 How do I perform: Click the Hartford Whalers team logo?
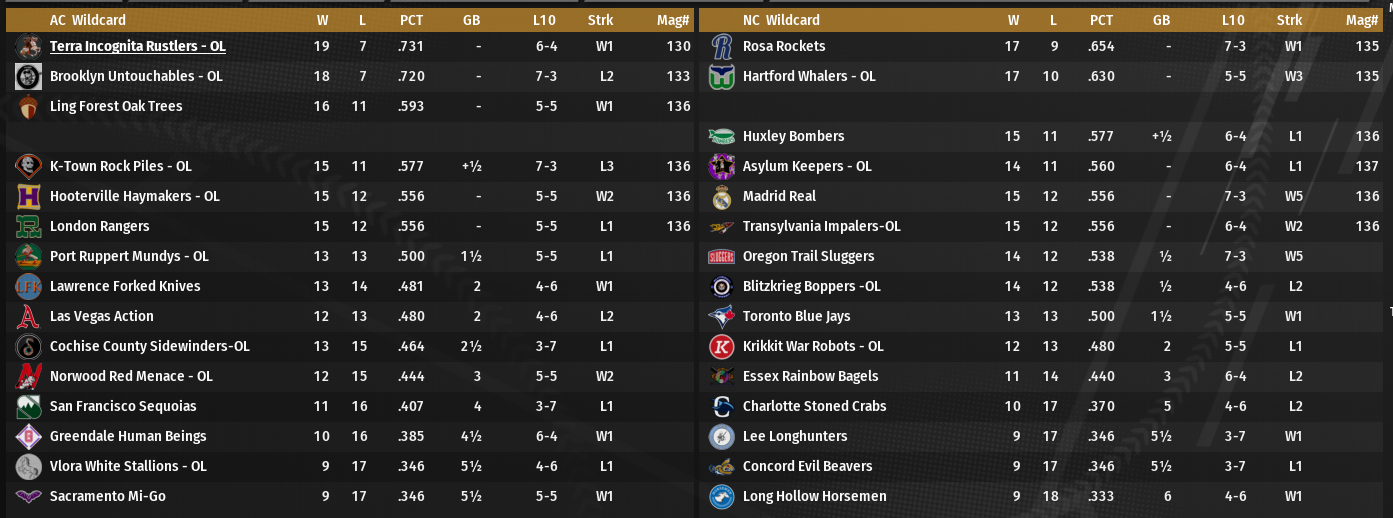[x=721, y=76]
